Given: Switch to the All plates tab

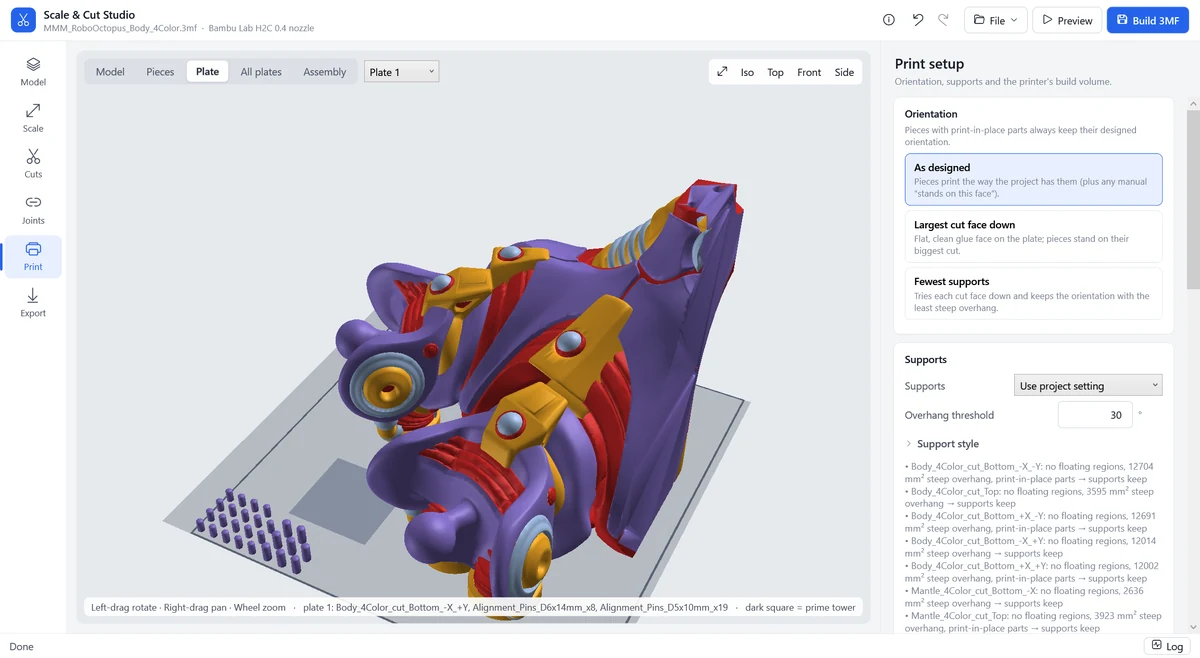Looking at the screenshot, I should [261, 72].
